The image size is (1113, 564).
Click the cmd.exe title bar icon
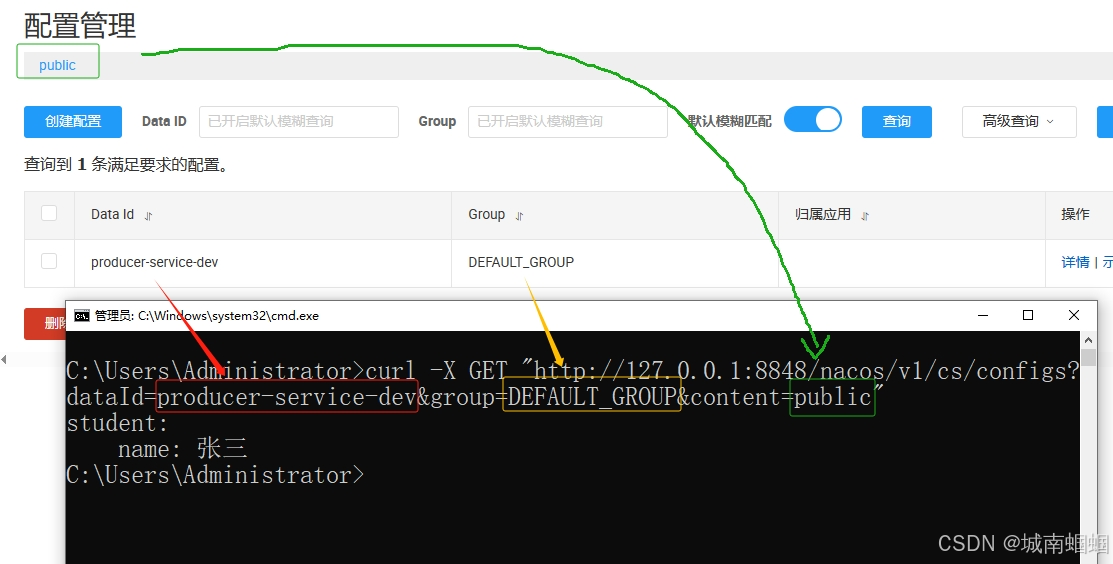click(82, 316)
